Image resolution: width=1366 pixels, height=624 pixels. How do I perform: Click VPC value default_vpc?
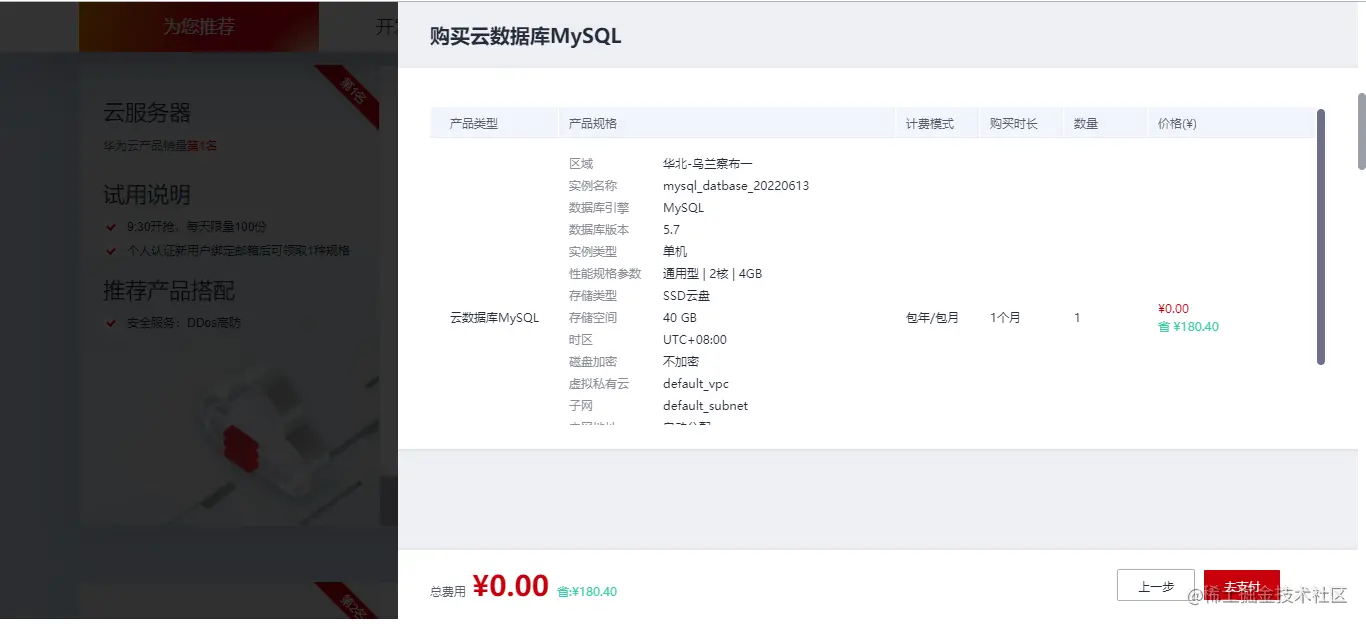coord(696,384)
